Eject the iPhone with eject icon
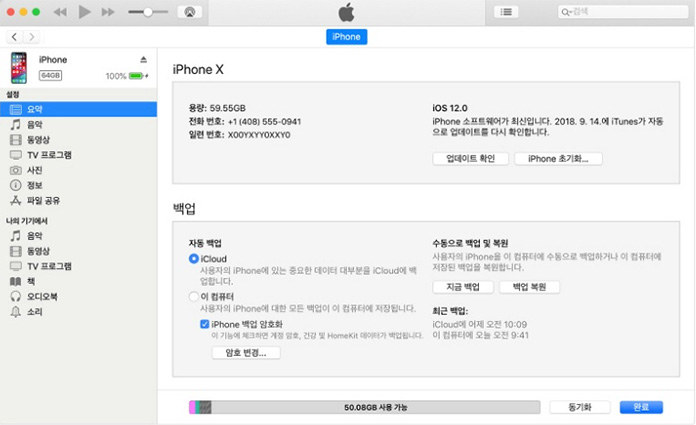Viewport: 696px width, 425px height. pos(143,60)
